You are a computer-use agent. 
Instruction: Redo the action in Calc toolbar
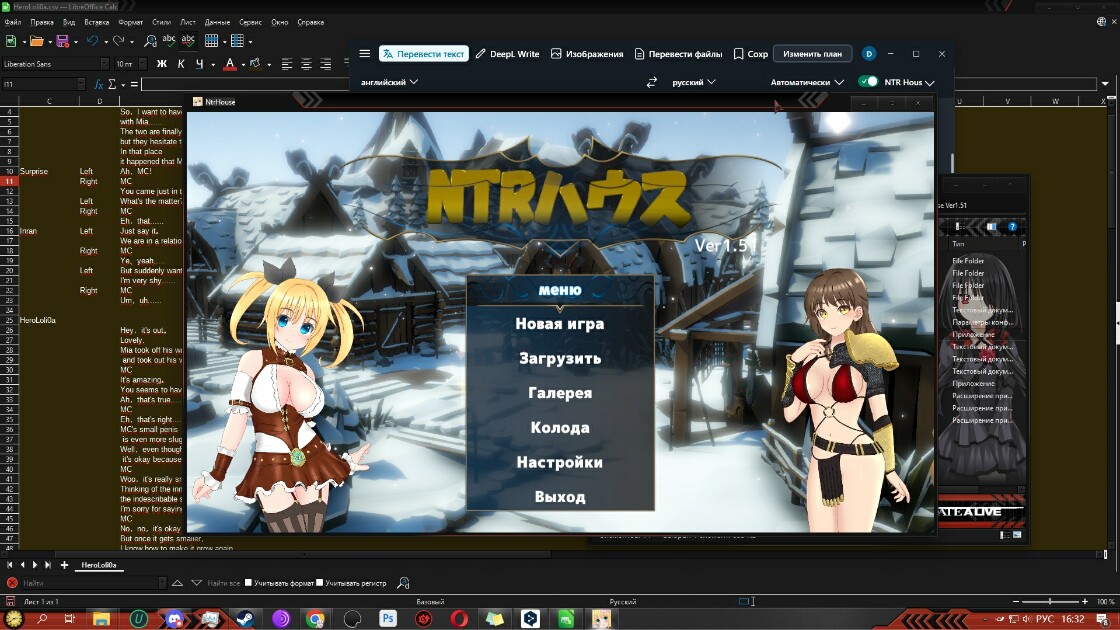[x=118, y=41]
